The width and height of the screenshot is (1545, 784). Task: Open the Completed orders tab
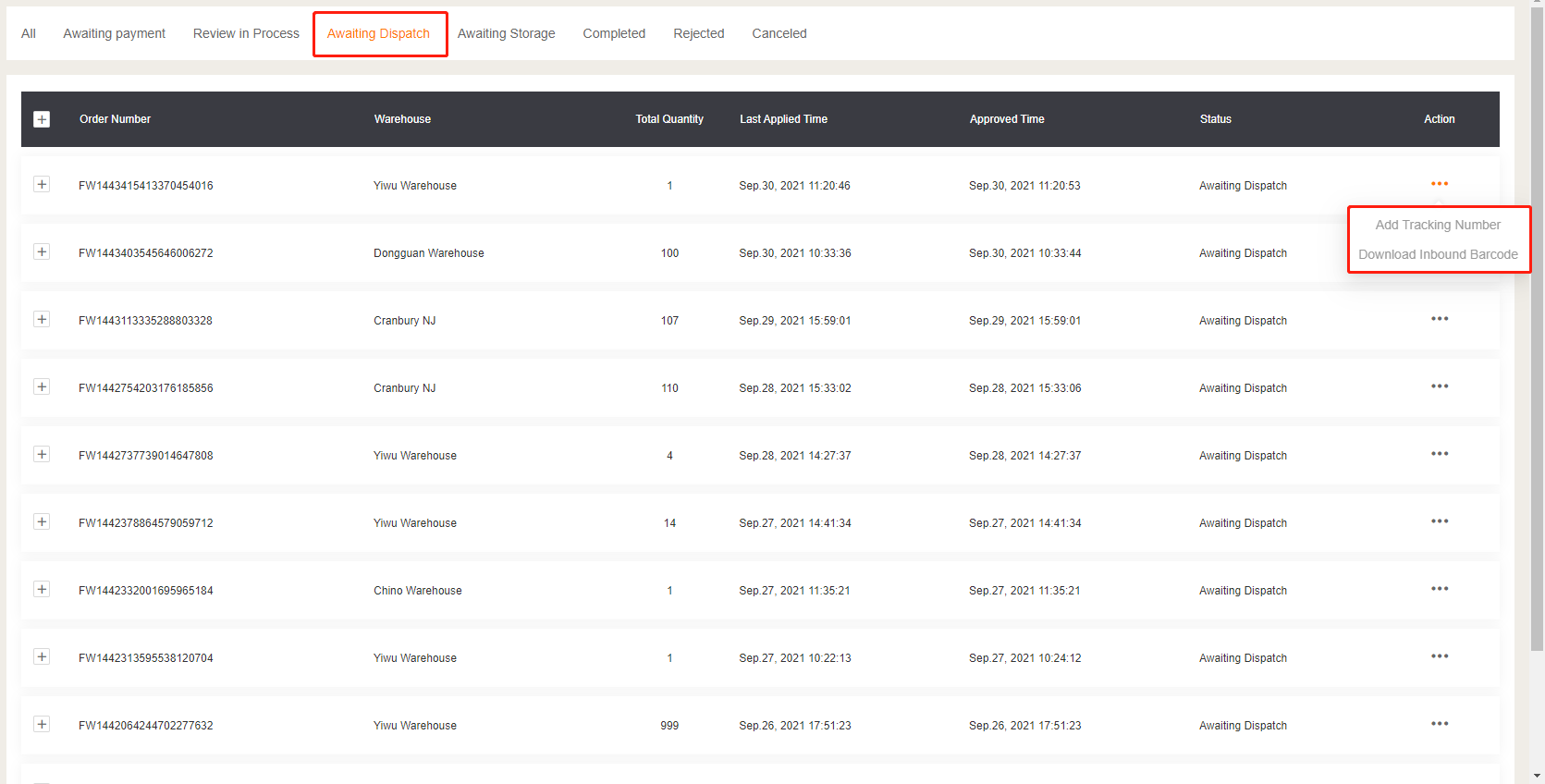click(614, 33)
